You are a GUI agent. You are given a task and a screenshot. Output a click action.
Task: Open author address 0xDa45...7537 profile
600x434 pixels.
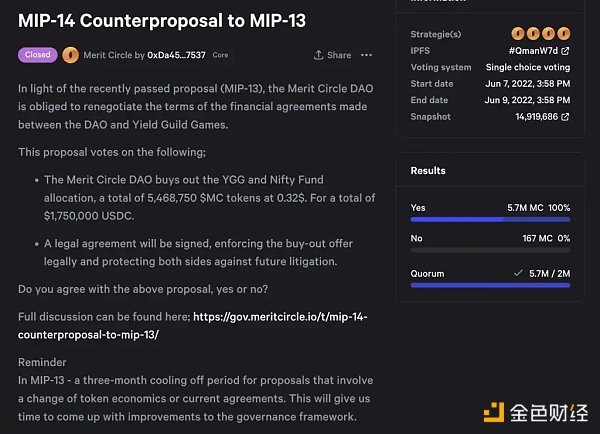coord(177,55)
